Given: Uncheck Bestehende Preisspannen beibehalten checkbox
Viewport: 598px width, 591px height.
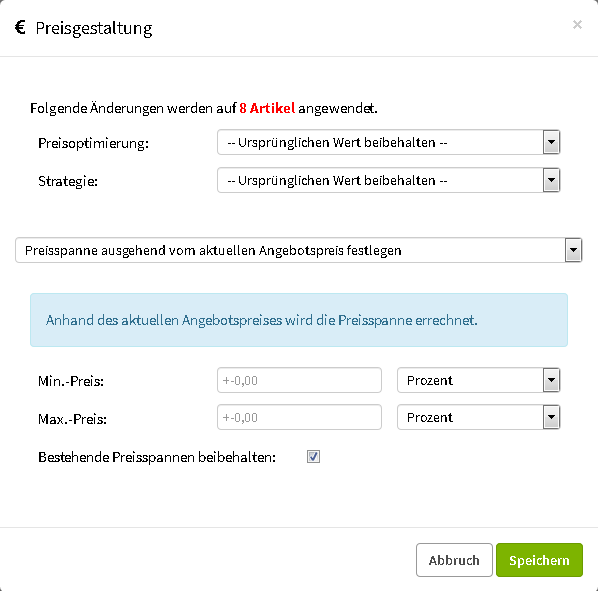Looking at the screenshot, I should pos(313,456).
